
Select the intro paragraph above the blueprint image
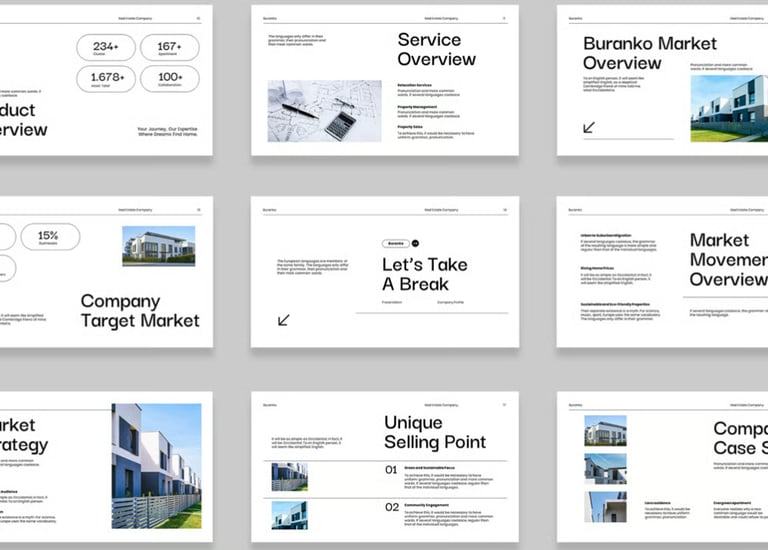296,40
